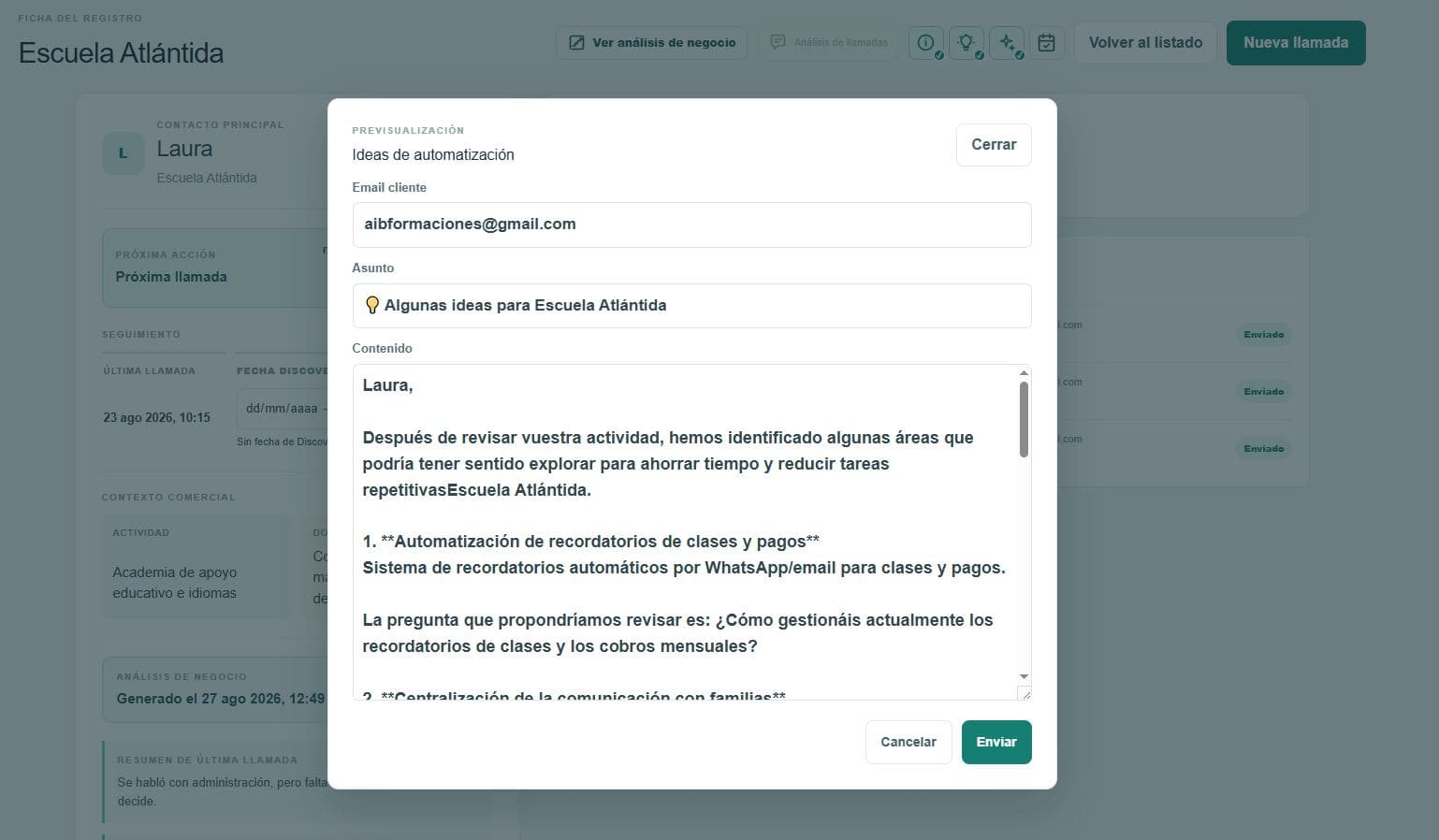Viewport: 1439px width, 840px height.
Task: Close the preview dialog with Cerrar
Action: (x=994, y=145)
